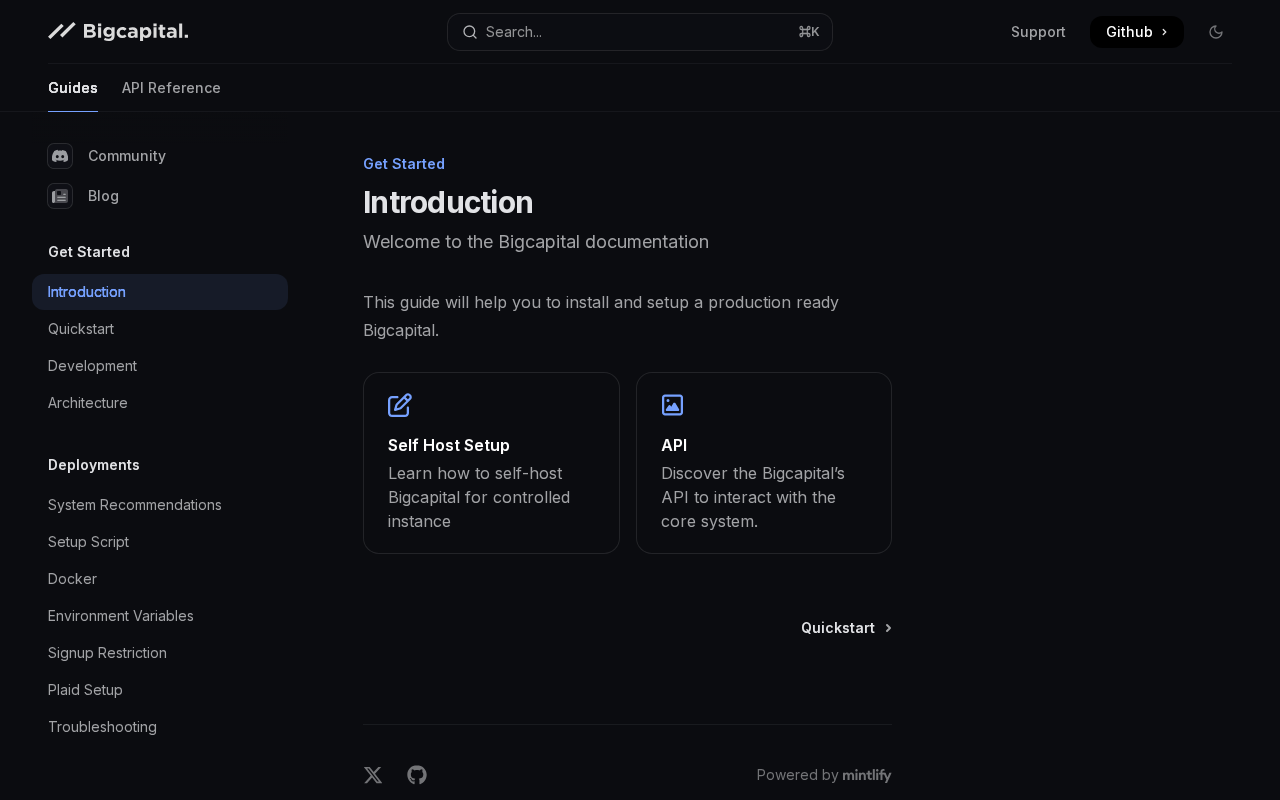The width and height of the screenshot is (1280, 800).
Task: Select the Guides tab
Action: point(73,88)
